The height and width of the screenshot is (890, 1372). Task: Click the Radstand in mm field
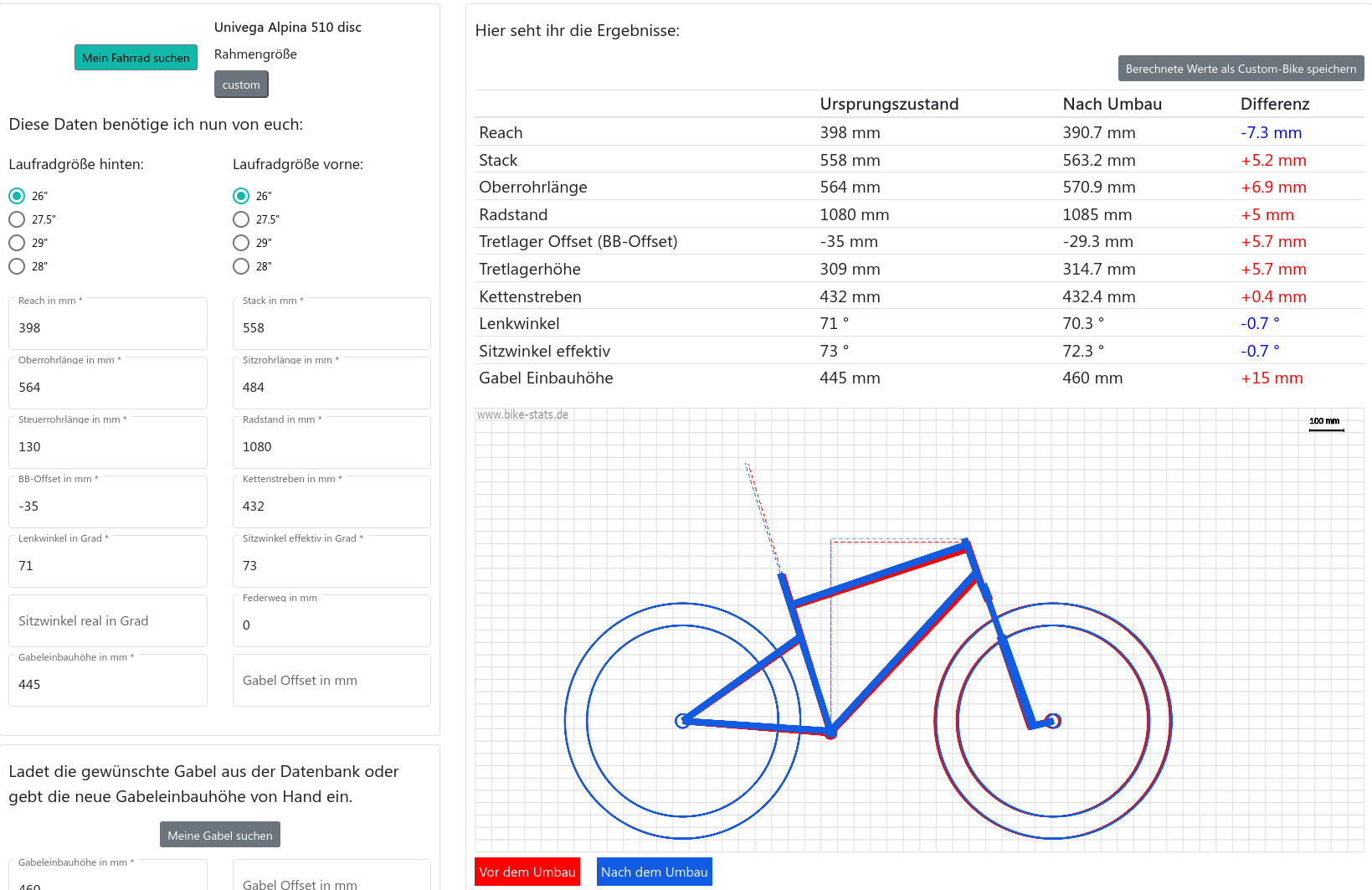click(x=331, y=446)
